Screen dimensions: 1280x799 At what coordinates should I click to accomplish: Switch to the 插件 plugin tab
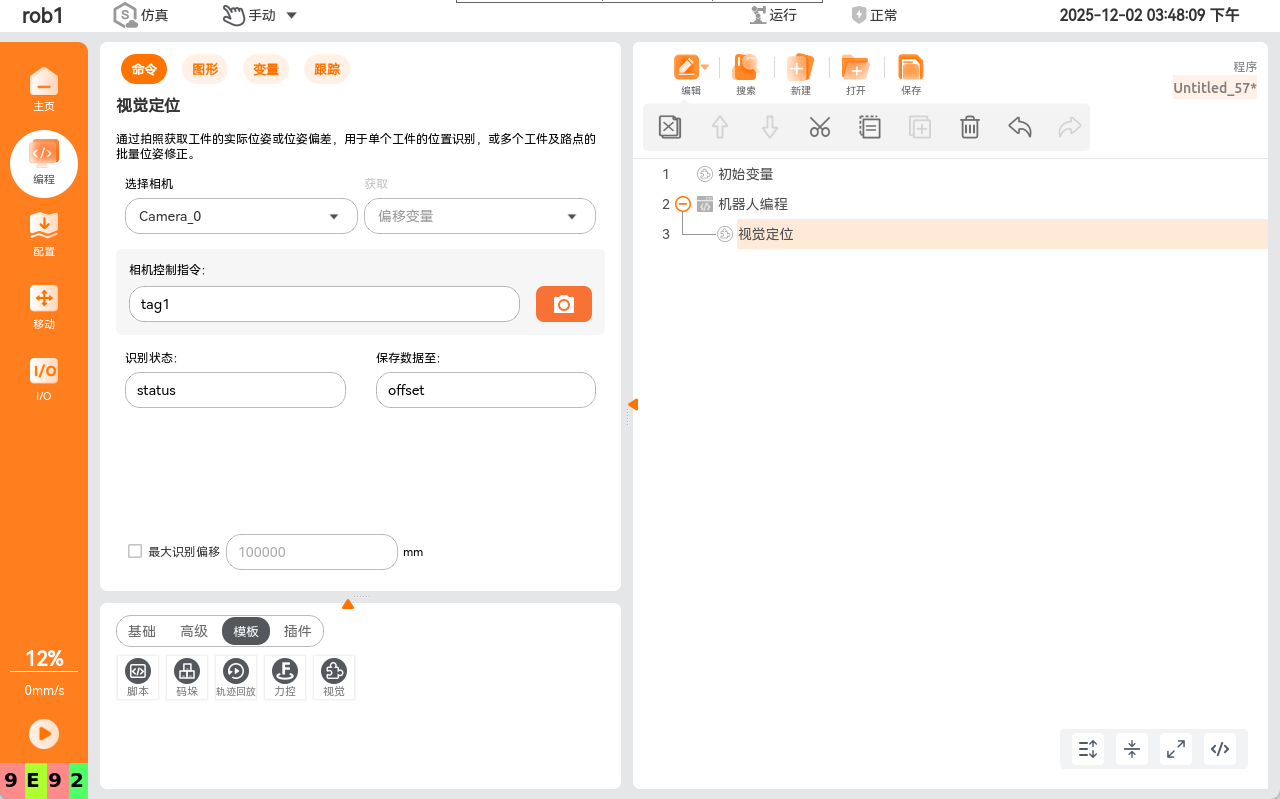pos(298,631)
